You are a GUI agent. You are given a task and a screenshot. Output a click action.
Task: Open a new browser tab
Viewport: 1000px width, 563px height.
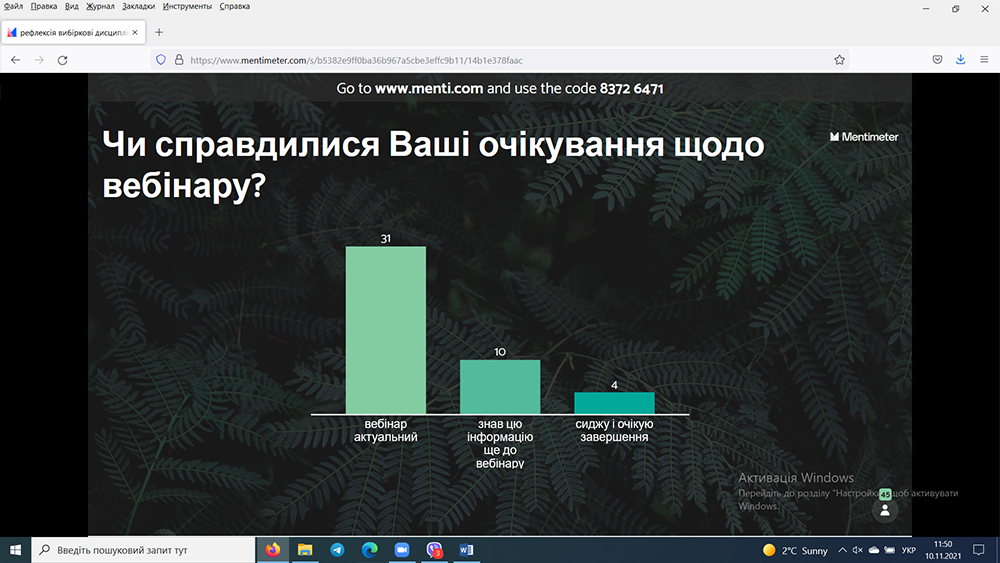click(x=159, y=32)
